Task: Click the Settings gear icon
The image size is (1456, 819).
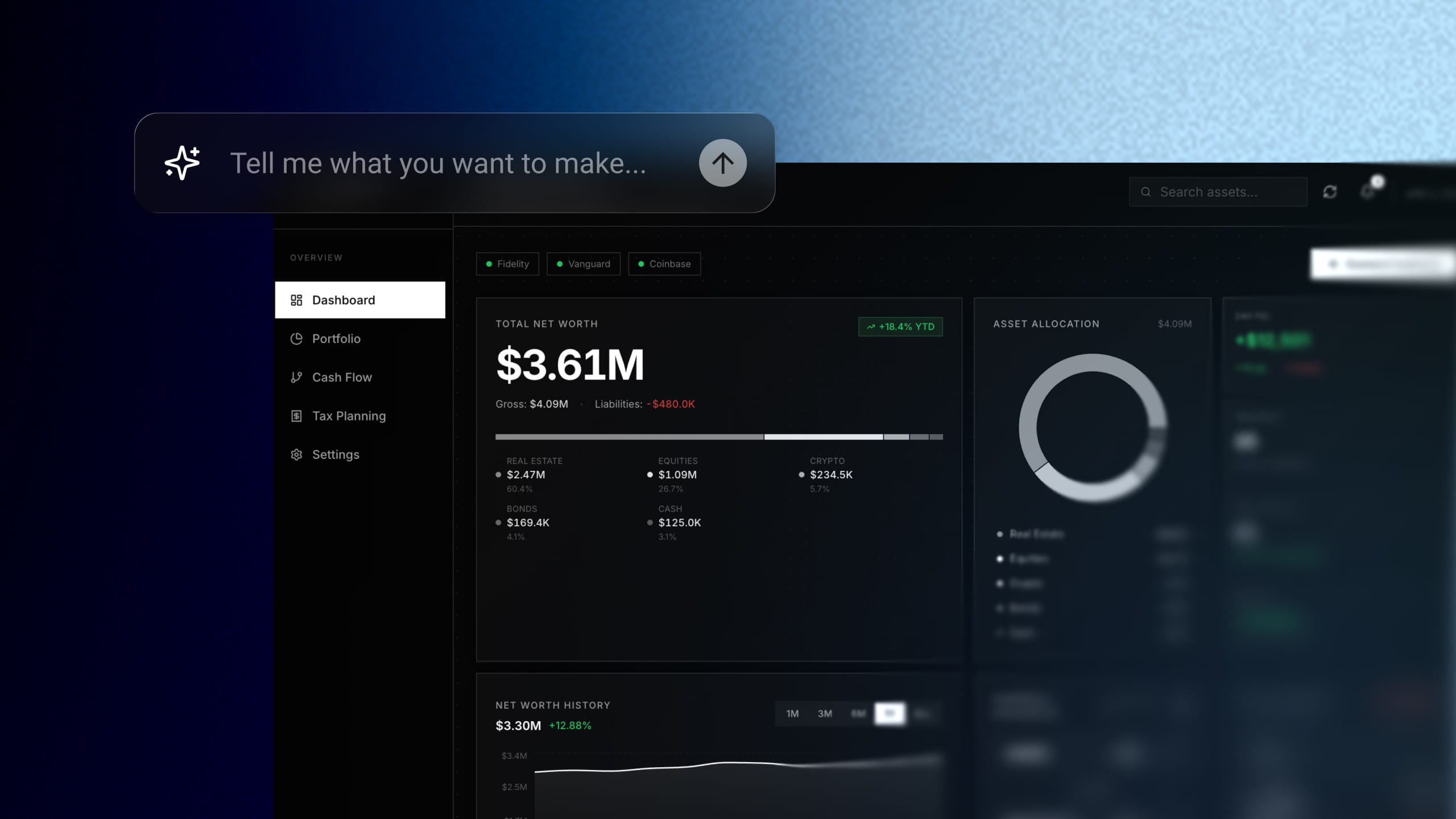Action: coord(296,454)
